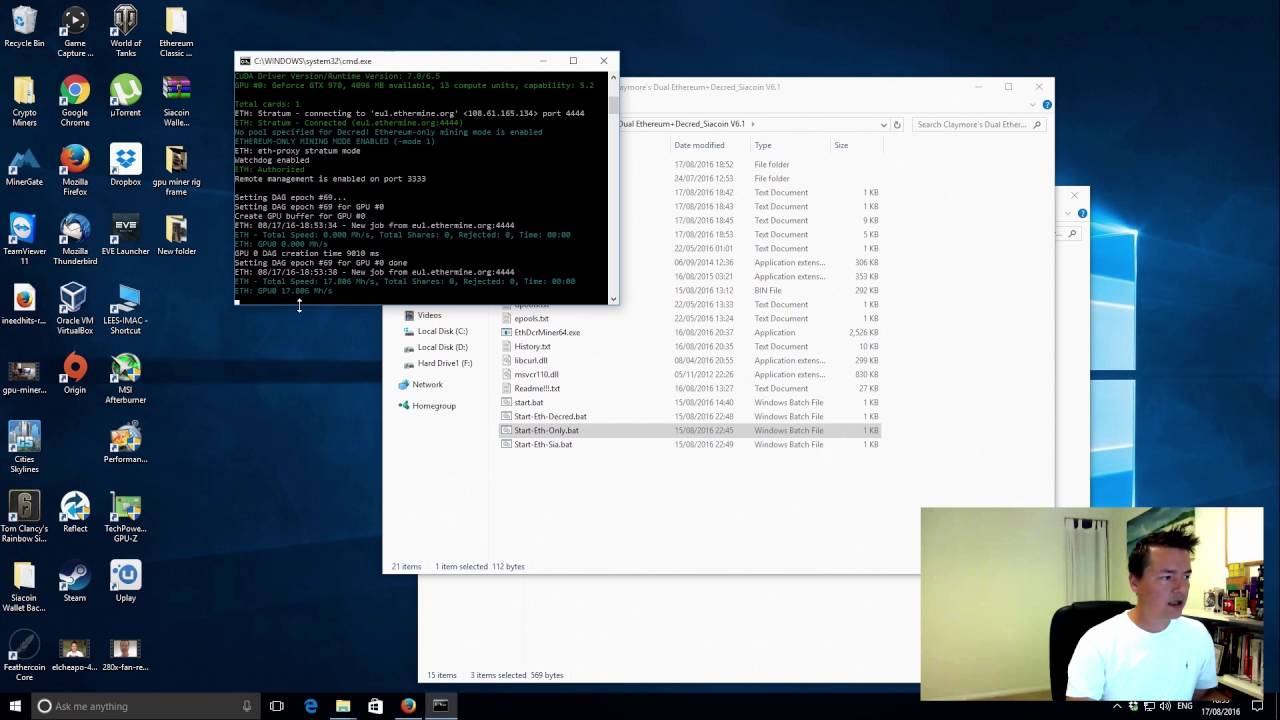Click the Search Claymore's Dual Ether search field
Screen dimensions: 1280x720
(979, 124)
